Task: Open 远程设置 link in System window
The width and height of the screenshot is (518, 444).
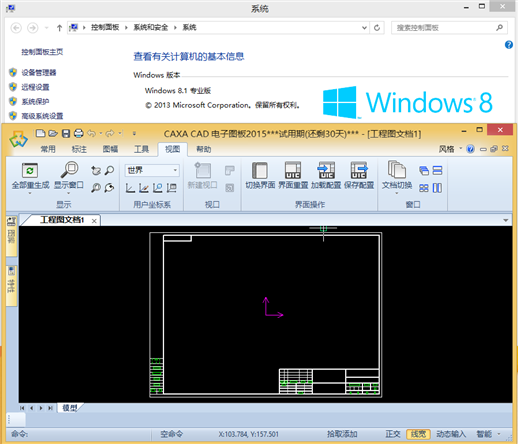Action: coord(35,87)
